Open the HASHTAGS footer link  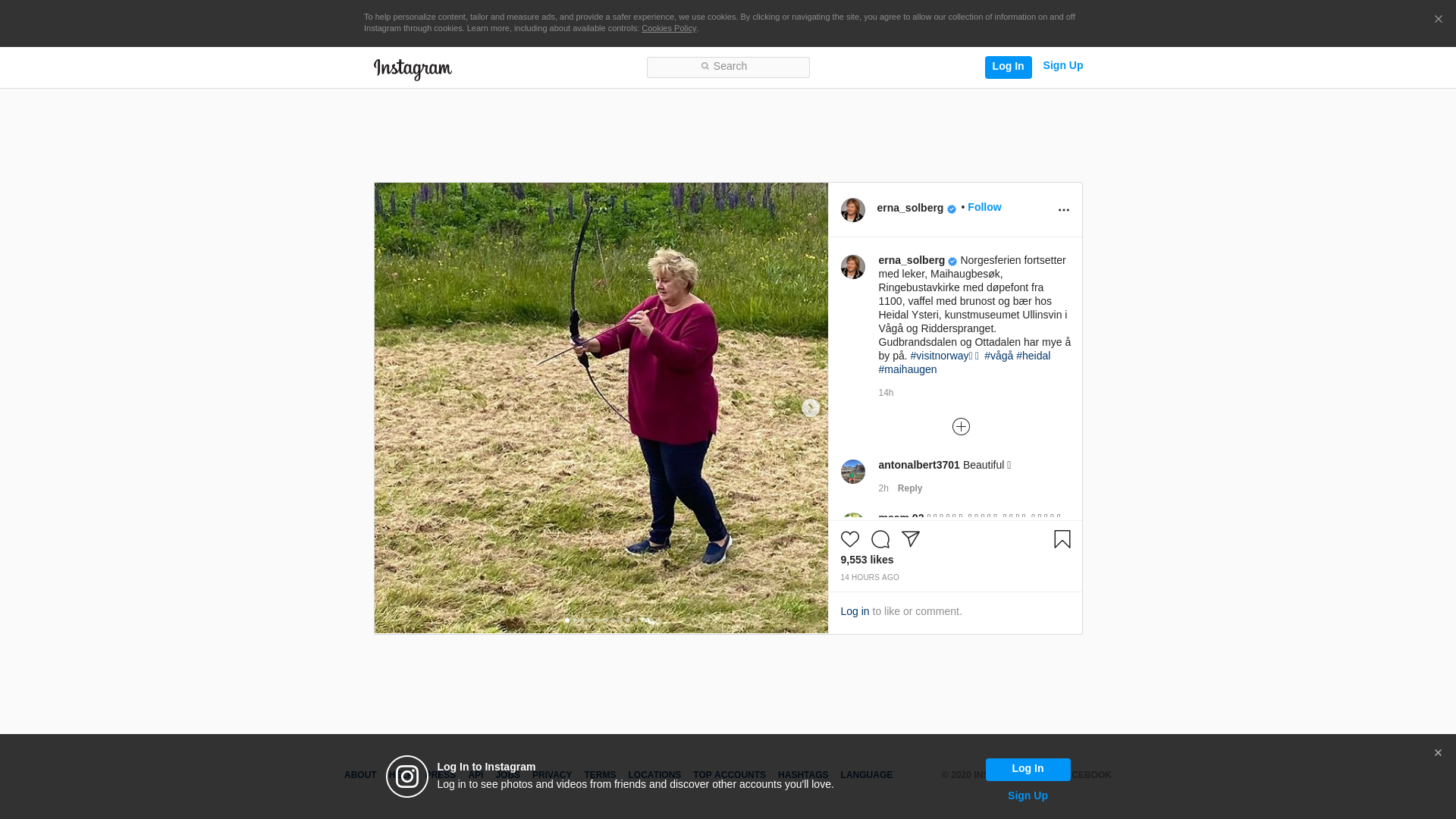click(x=803, y=775)
